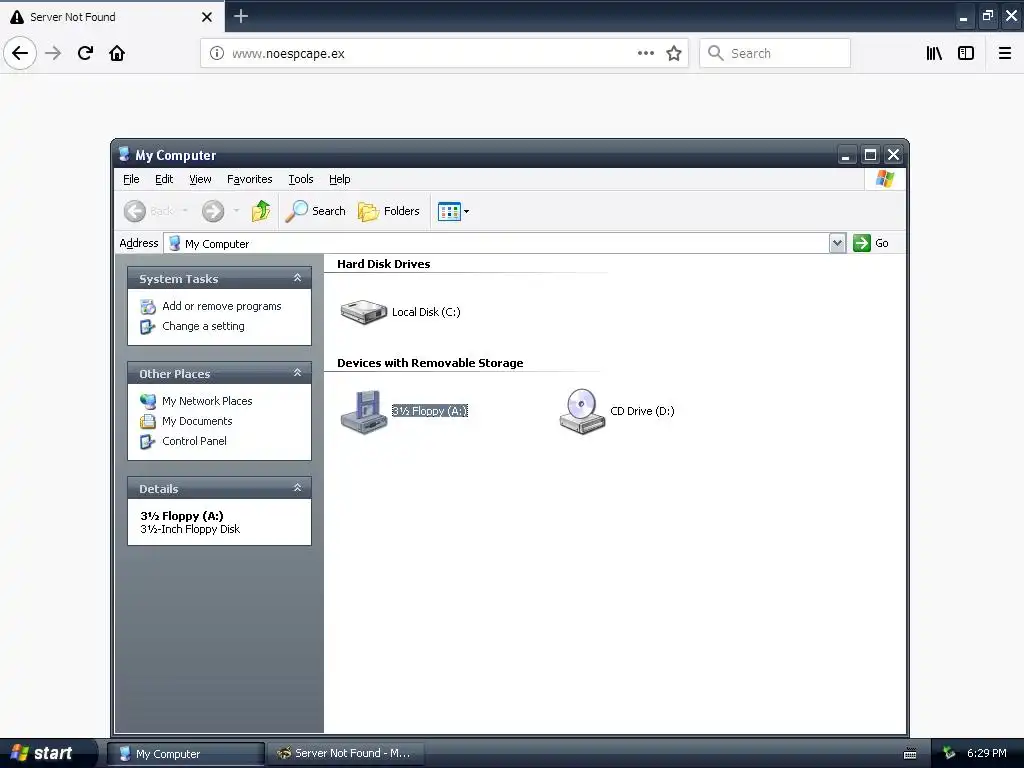Go up one folder level

pos(261,211)
